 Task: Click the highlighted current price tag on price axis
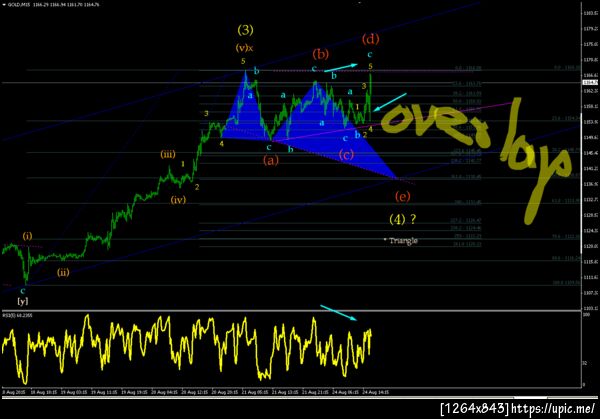590,83
